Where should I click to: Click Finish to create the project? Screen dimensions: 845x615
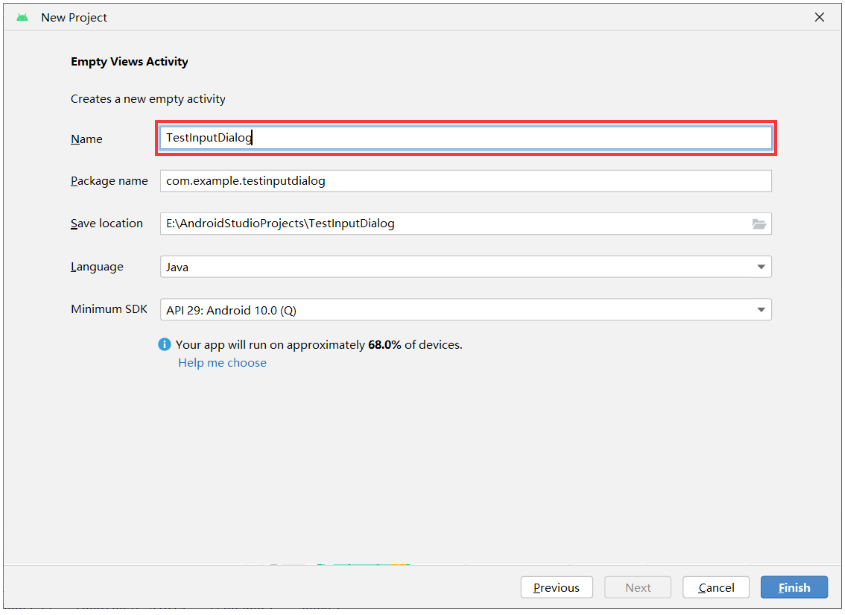pyautogui.click(x=794, y=588)
